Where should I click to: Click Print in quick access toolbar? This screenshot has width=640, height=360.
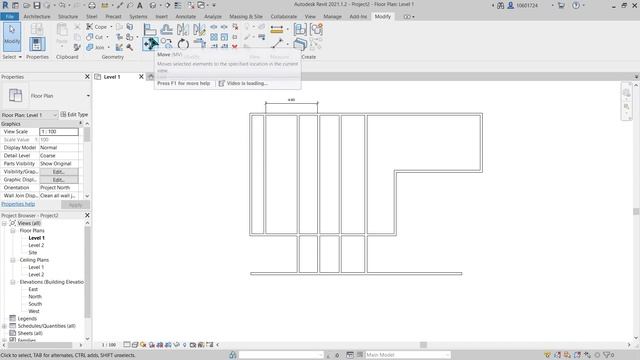click(x=92, y=5)
